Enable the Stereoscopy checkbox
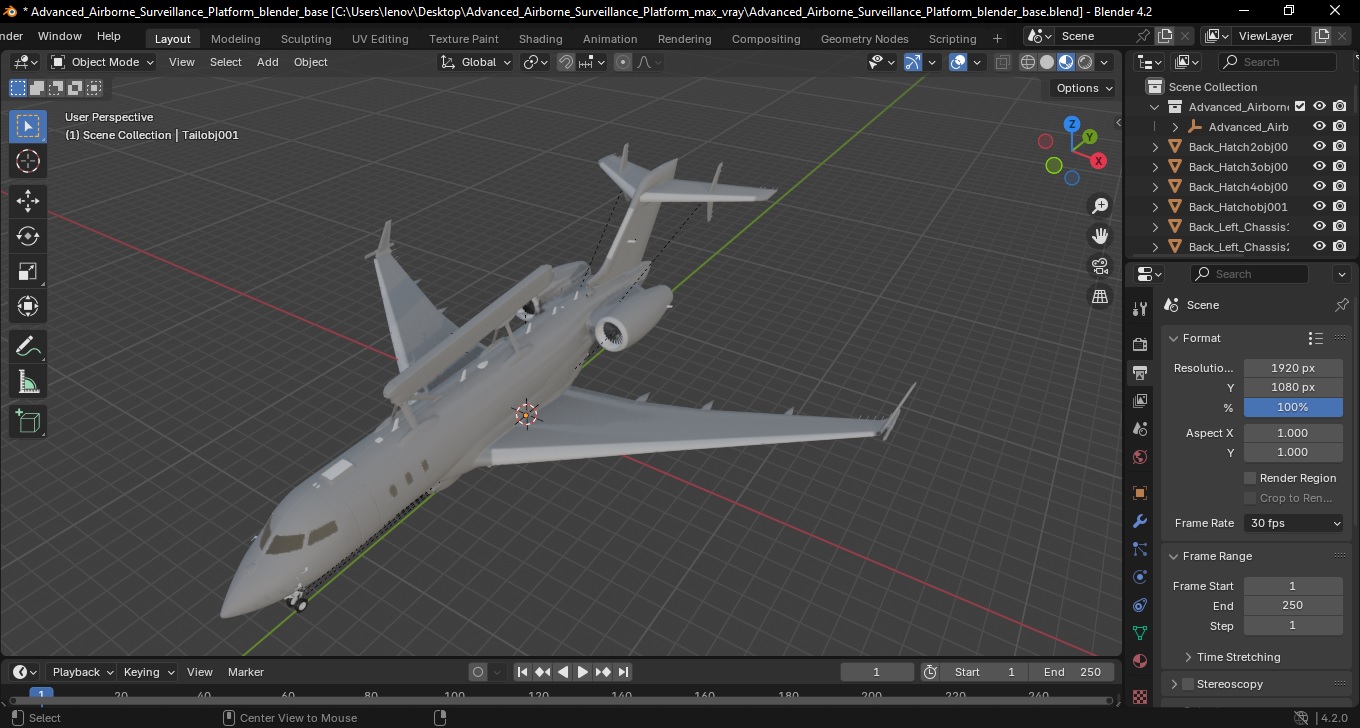Screen dimensions: 1360x728 [1188, 684]
